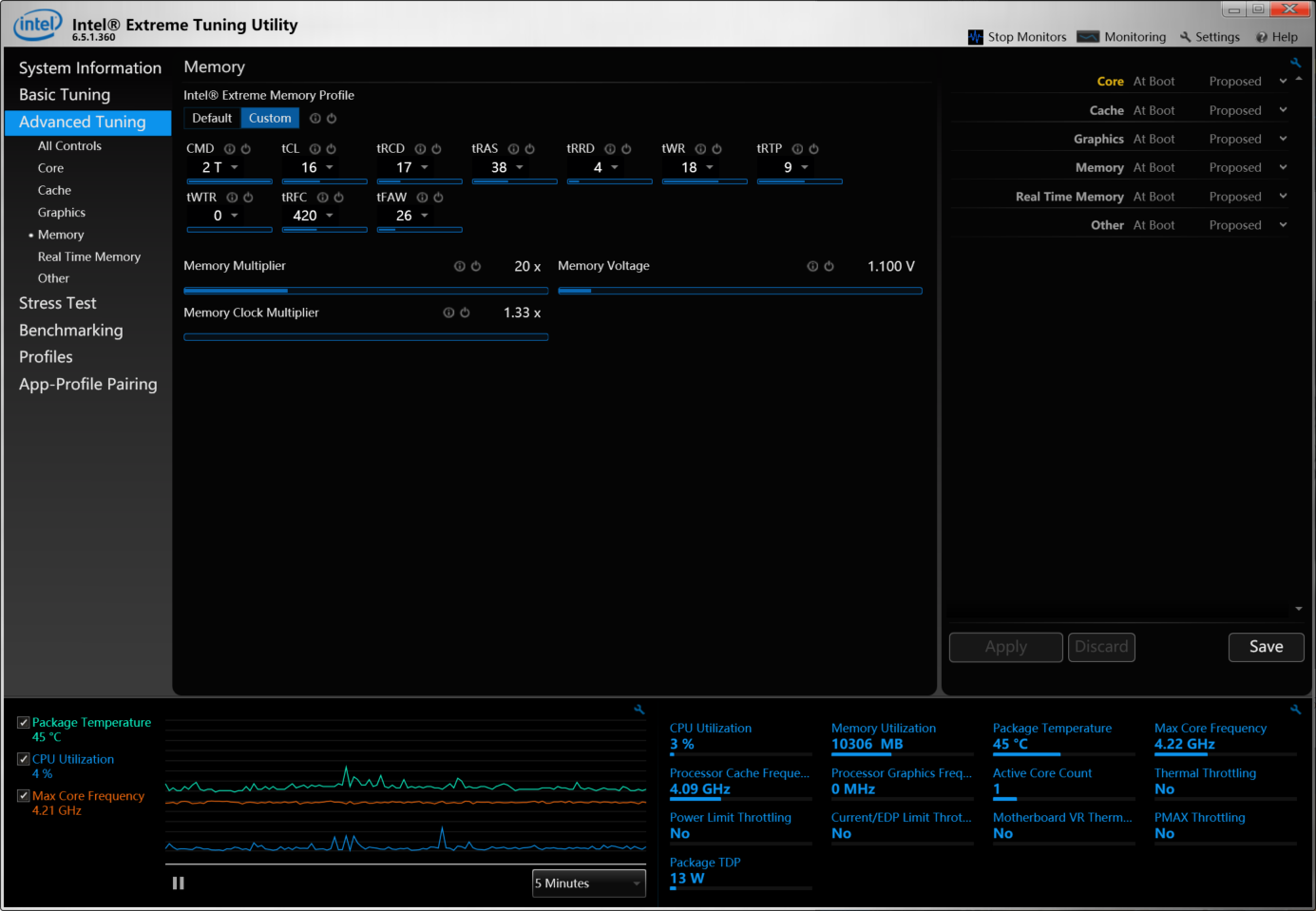1316x911 pixels.
Task: Click Stop Monitors in top bar
Action: click(1018, 37)
